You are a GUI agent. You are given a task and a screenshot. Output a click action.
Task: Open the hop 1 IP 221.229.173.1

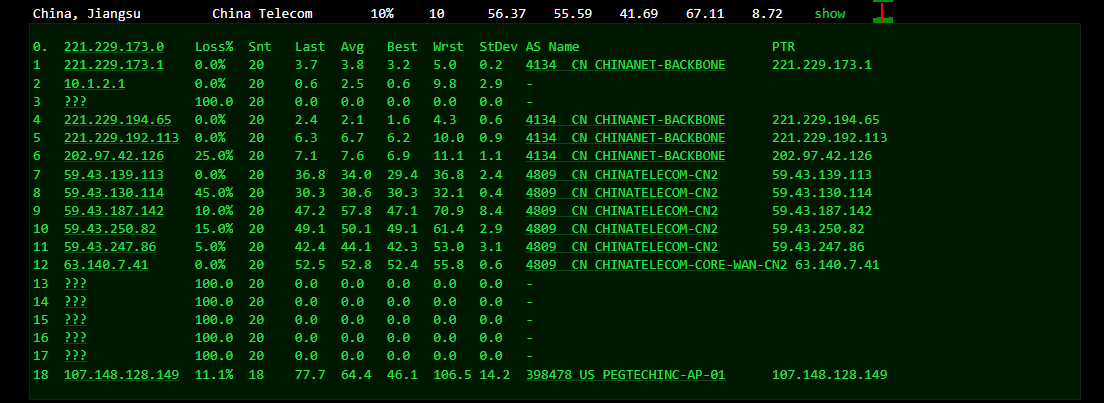pos(114,65)
